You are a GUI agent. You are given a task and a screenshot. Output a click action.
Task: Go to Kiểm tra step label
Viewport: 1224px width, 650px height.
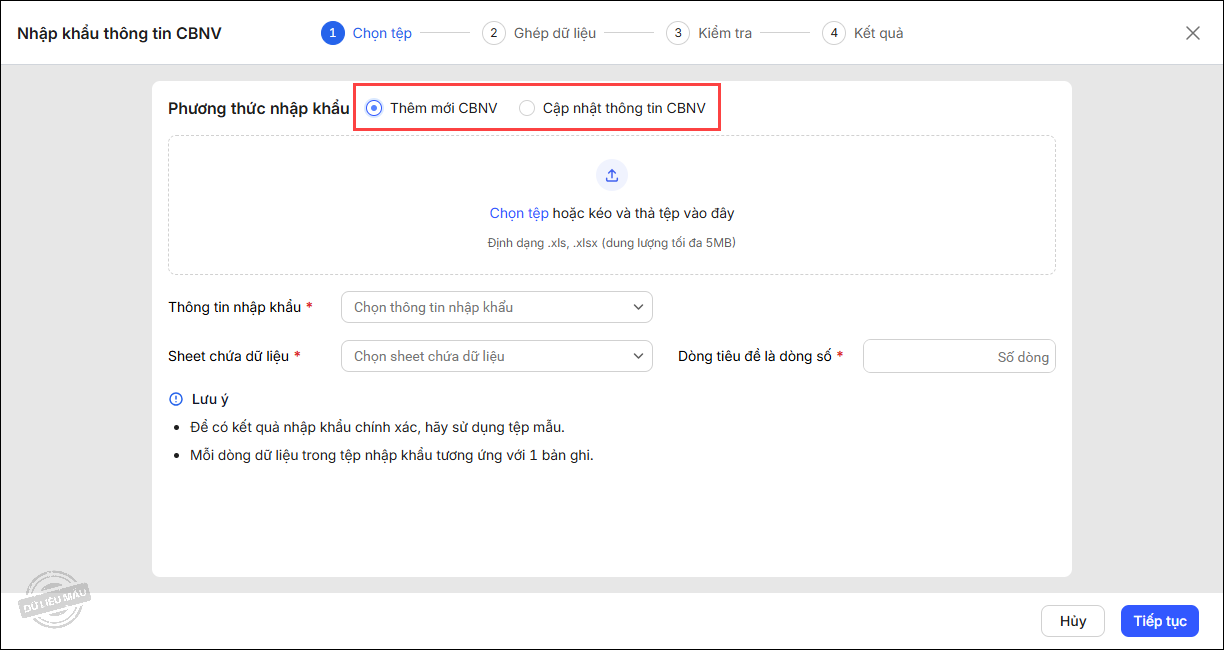724,33
